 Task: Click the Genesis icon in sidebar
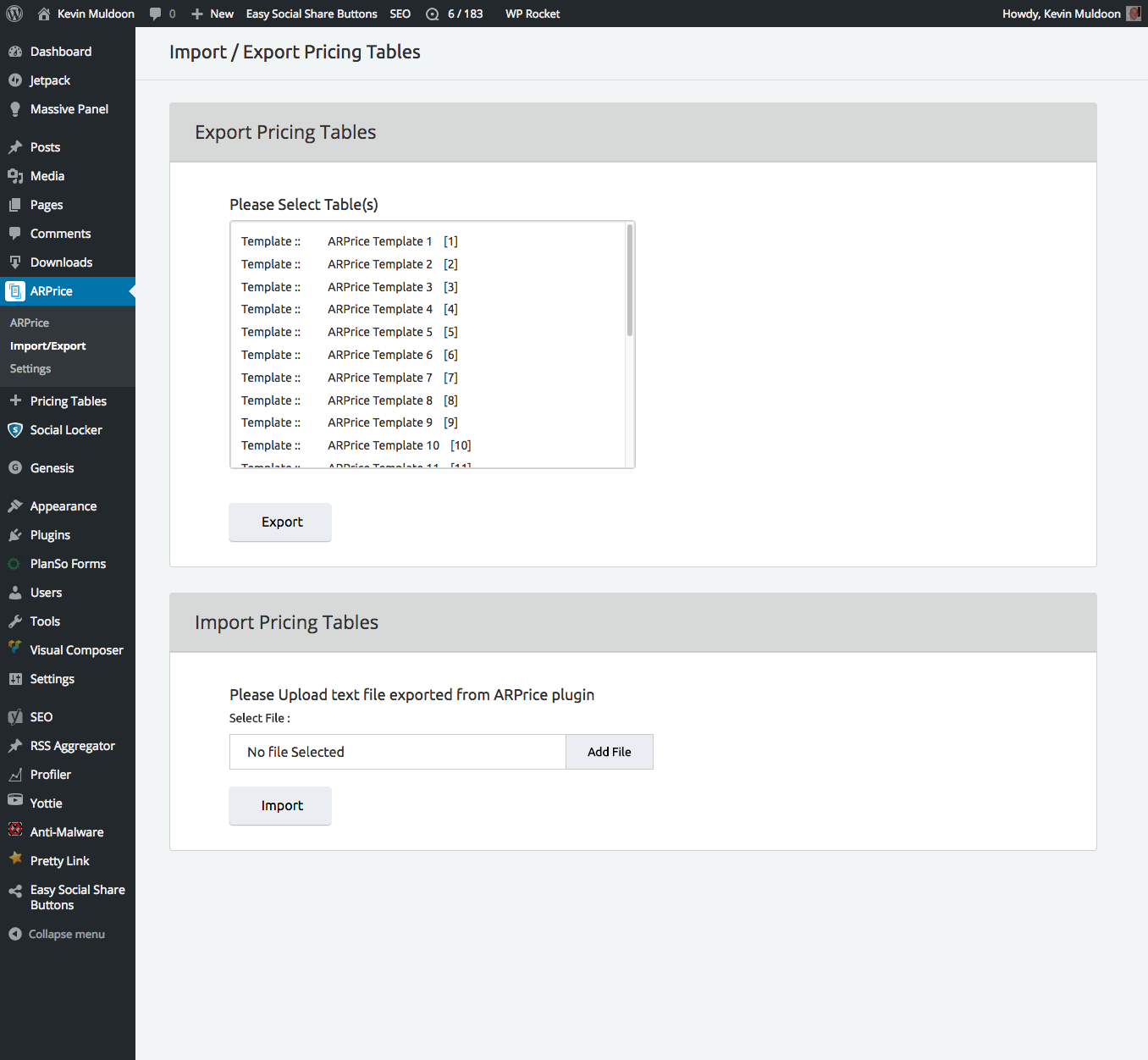coord(15,467)
